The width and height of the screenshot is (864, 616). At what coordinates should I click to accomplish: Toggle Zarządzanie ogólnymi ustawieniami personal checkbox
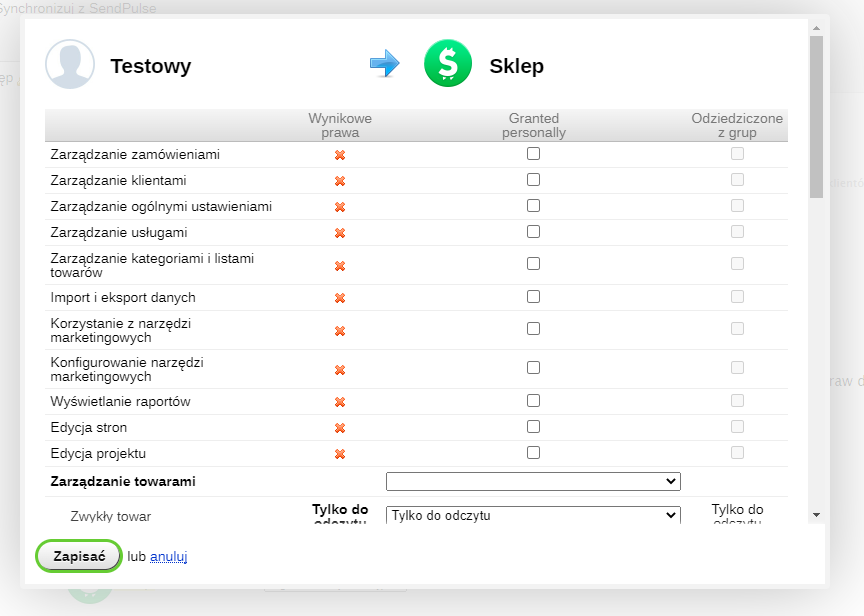point(533,206)
